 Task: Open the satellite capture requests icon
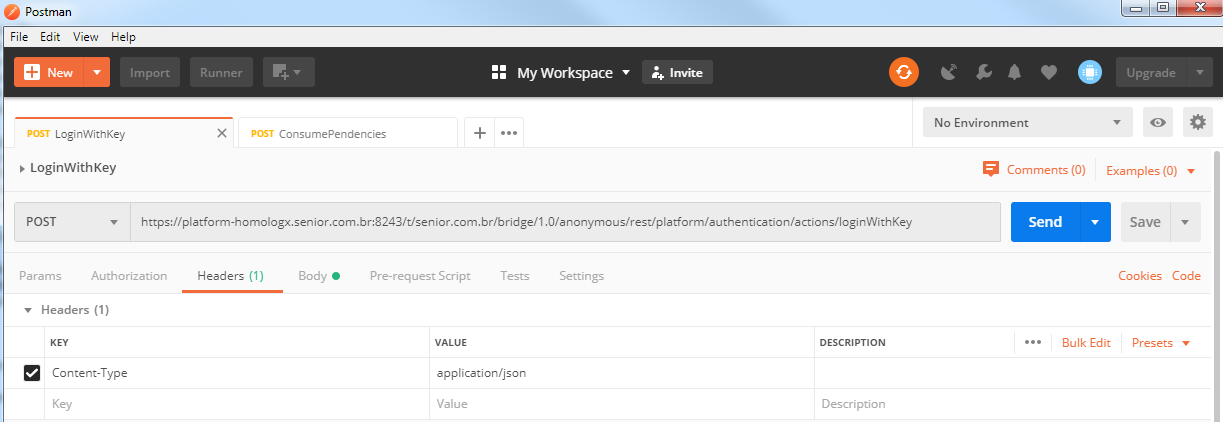(x=950, y=72)
